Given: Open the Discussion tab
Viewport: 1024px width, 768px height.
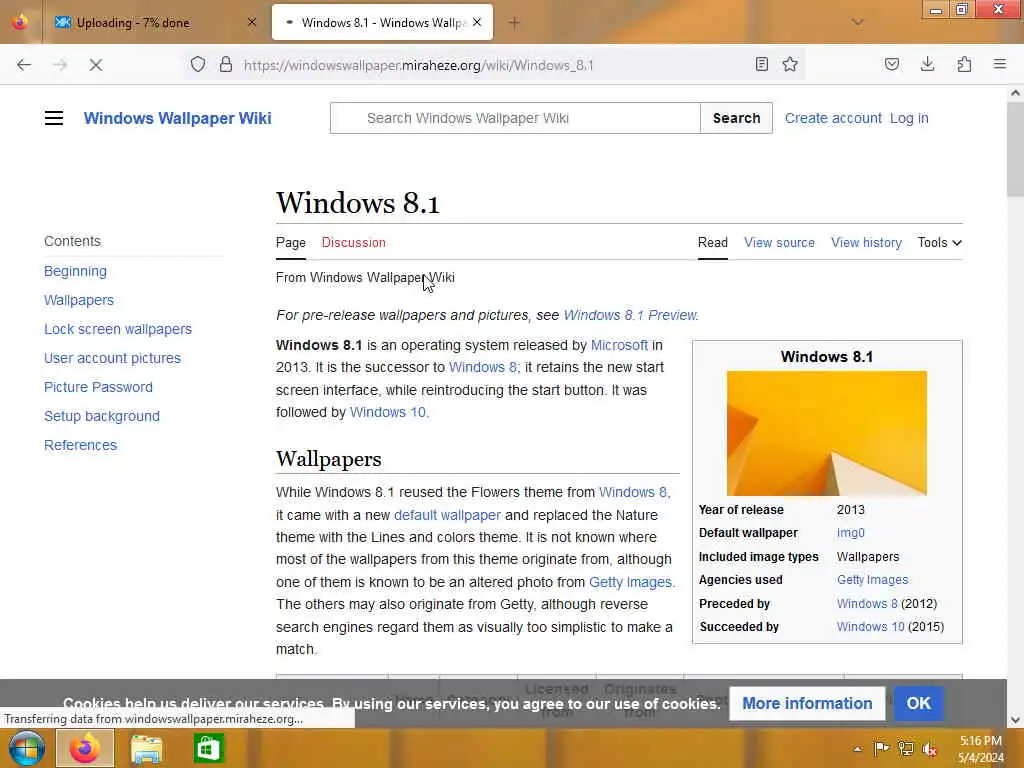Looking at the screenshot, I should pos(353,243).
